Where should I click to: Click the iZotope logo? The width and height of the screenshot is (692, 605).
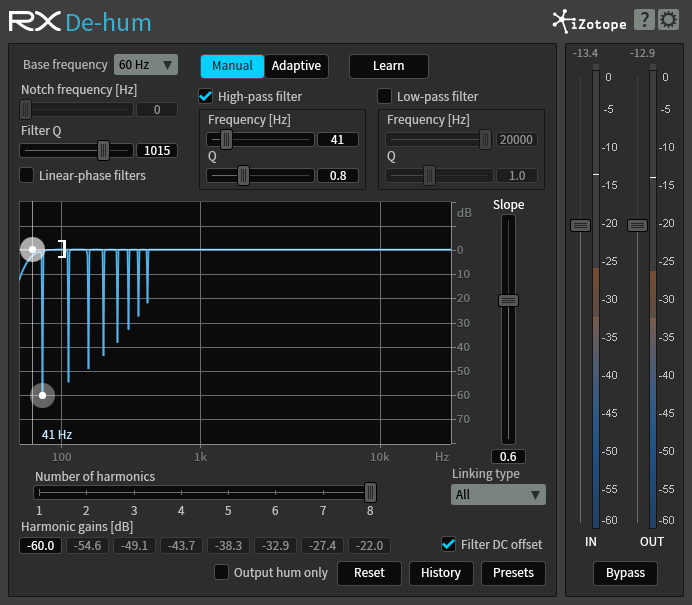590,20
